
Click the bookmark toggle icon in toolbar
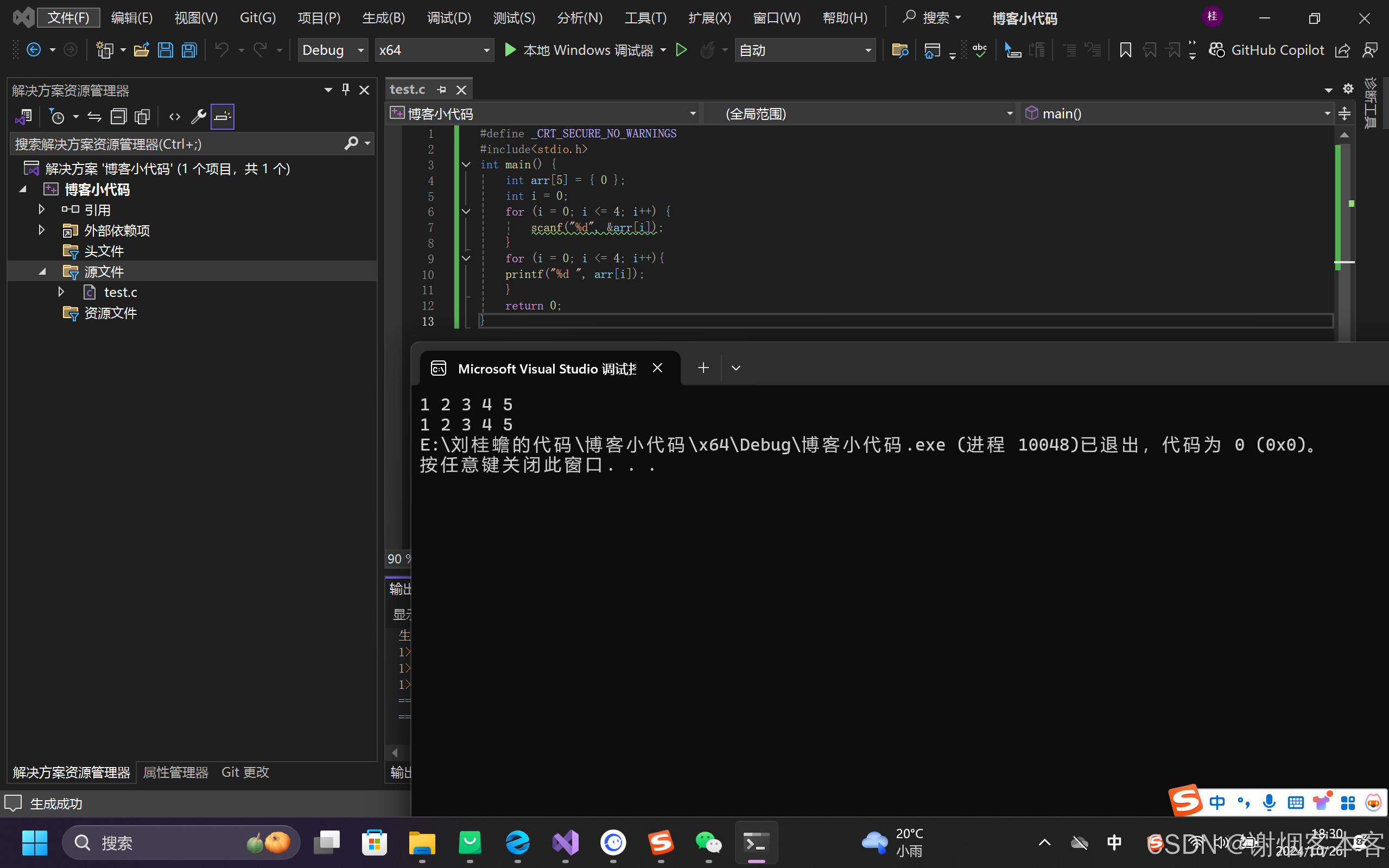(1125, 50)
